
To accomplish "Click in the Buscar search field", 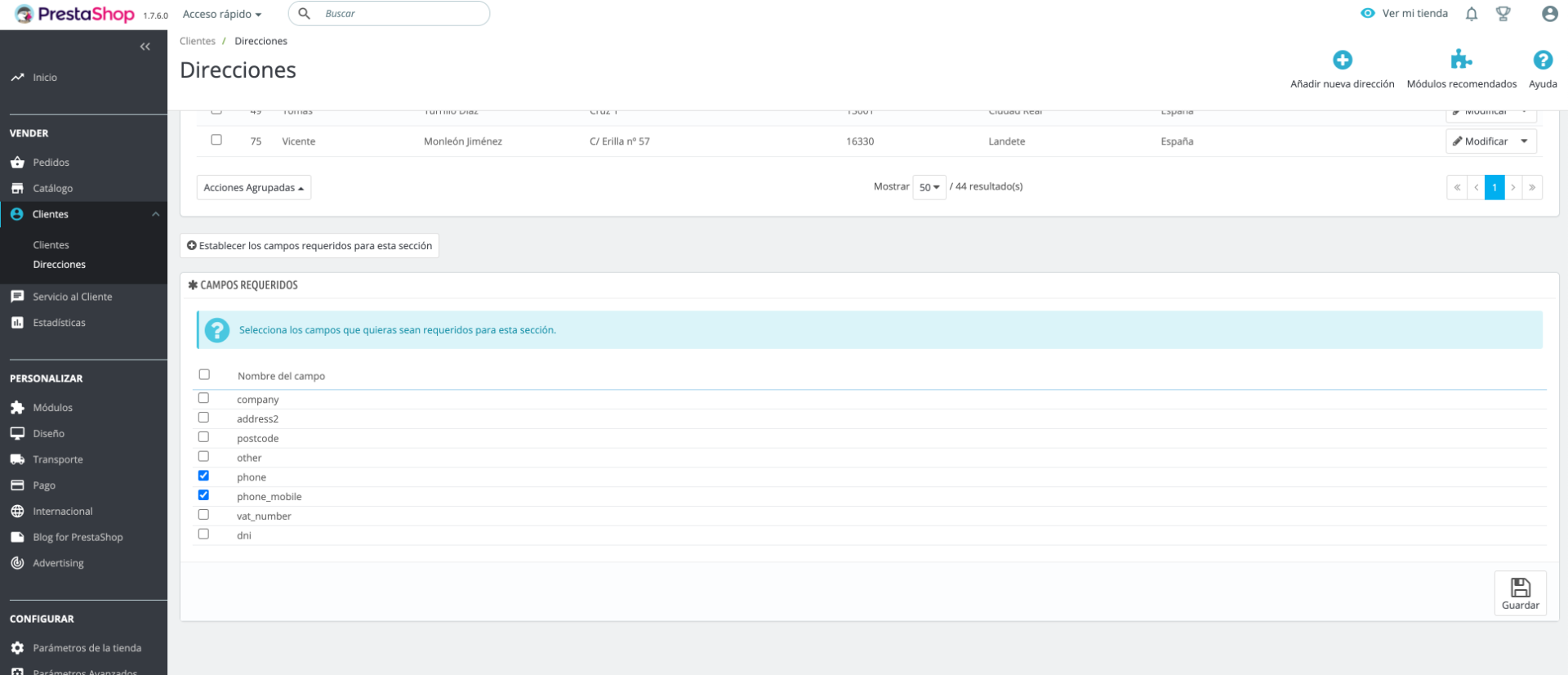I will (x=390, y=13).
